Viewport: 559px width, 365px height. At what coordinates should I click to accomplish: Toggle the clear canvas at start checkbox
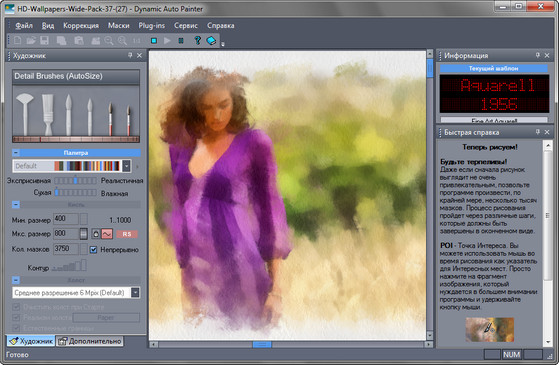click(x=16, y=307)
